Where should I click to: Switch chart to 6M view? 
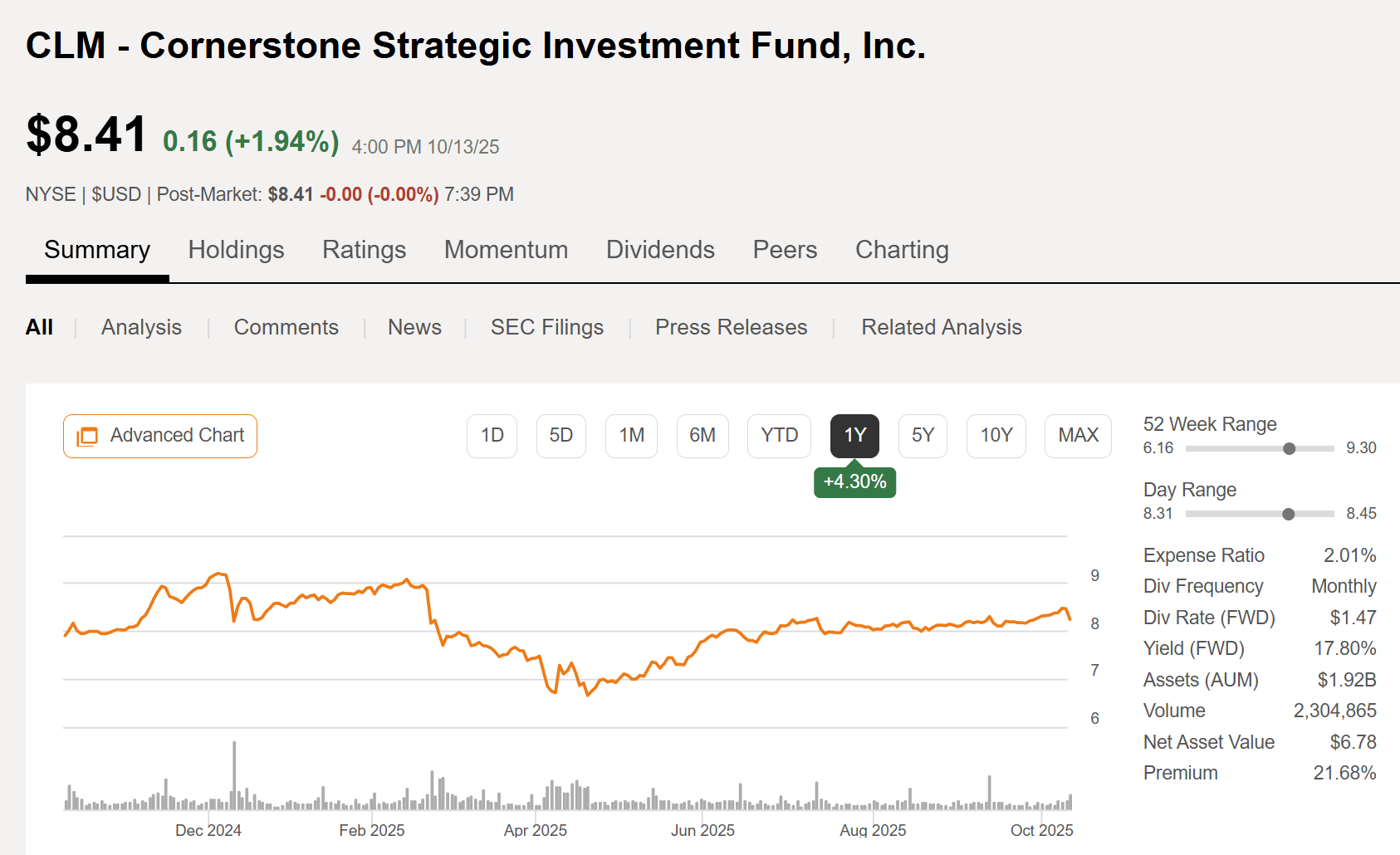tap(702, 435)
